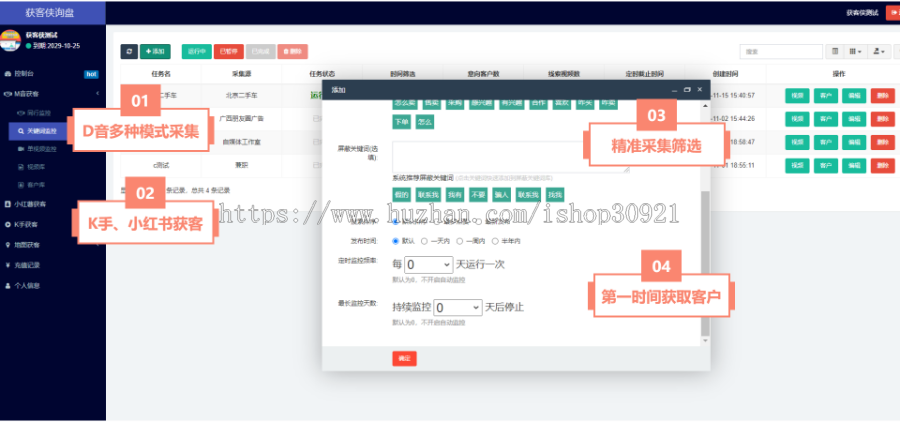Click the green 添加 button
This screenshot has width=900, height=422.
tap(155, 50)
